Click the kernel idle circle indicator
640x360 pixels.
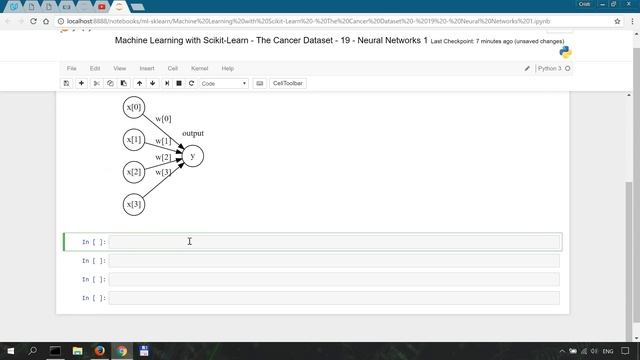point(567,69)
